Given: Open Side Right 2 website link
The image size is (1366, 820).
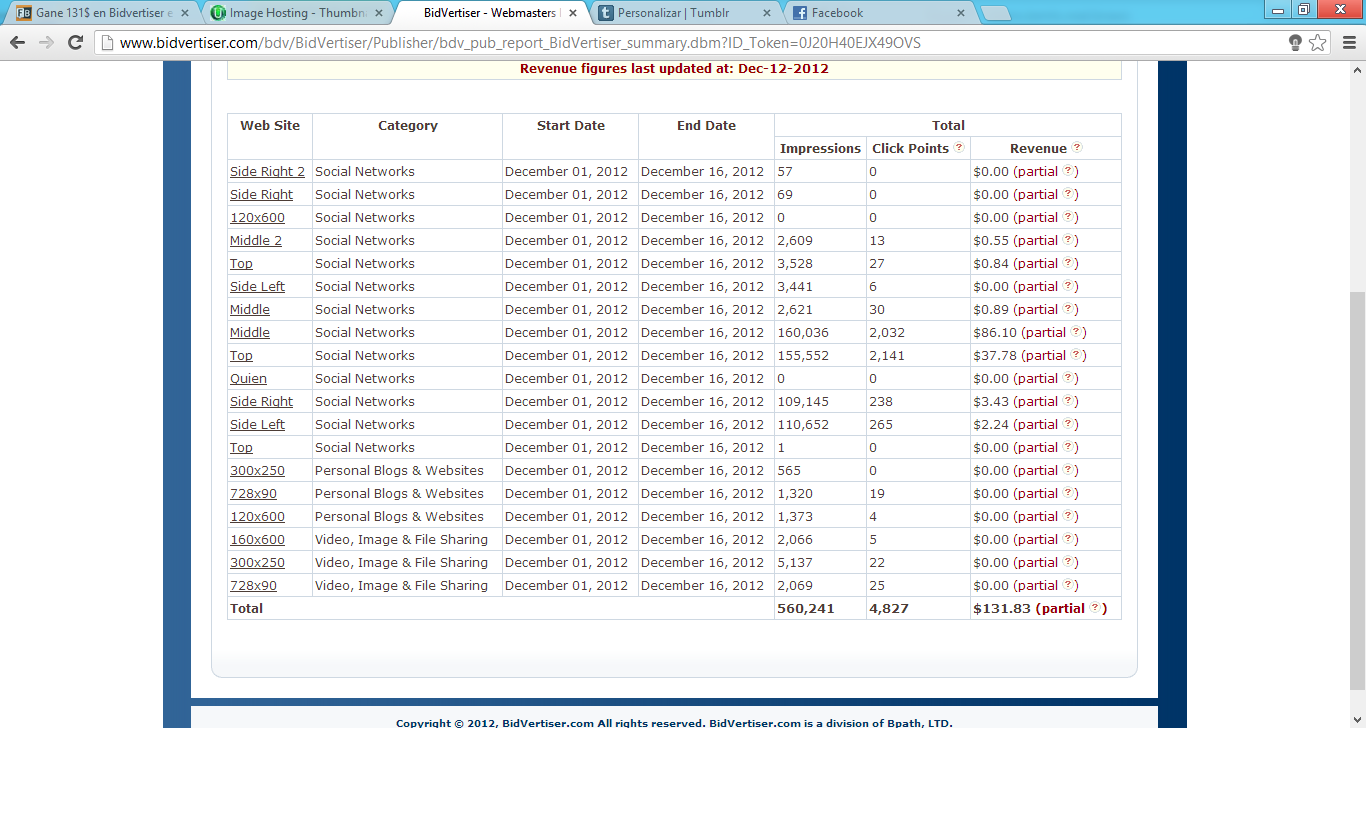Looking at the screenshot, I should [267, 172].
